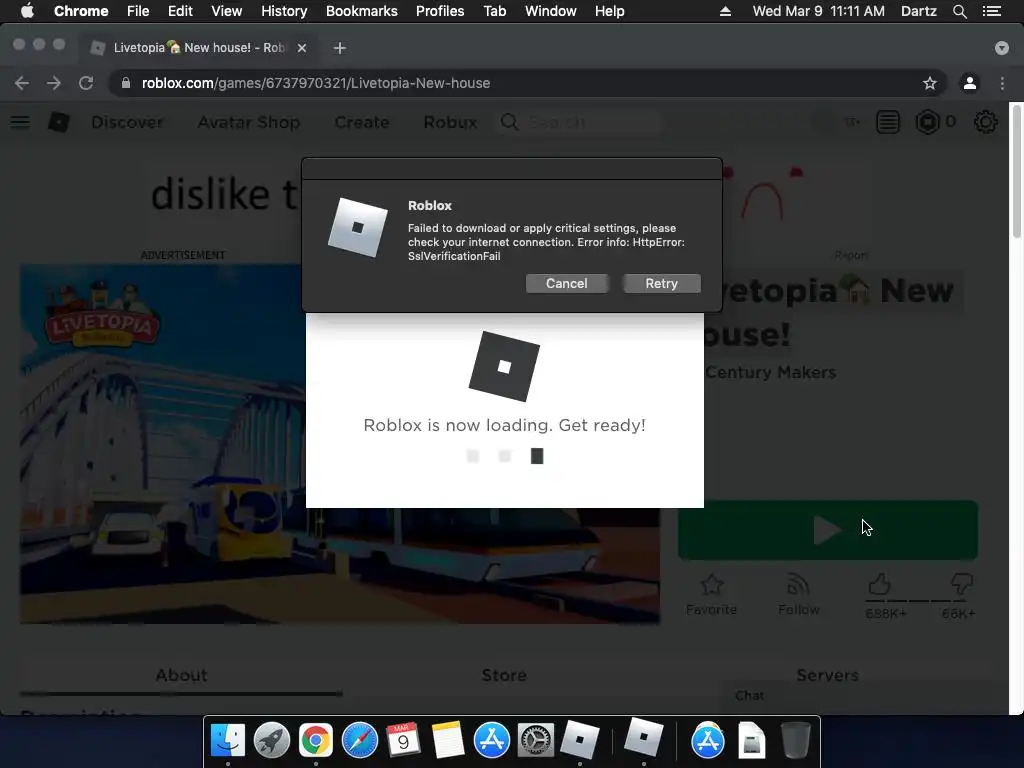Go forward in Chrome
This screenshot has width=1024, height=768.
54,83
